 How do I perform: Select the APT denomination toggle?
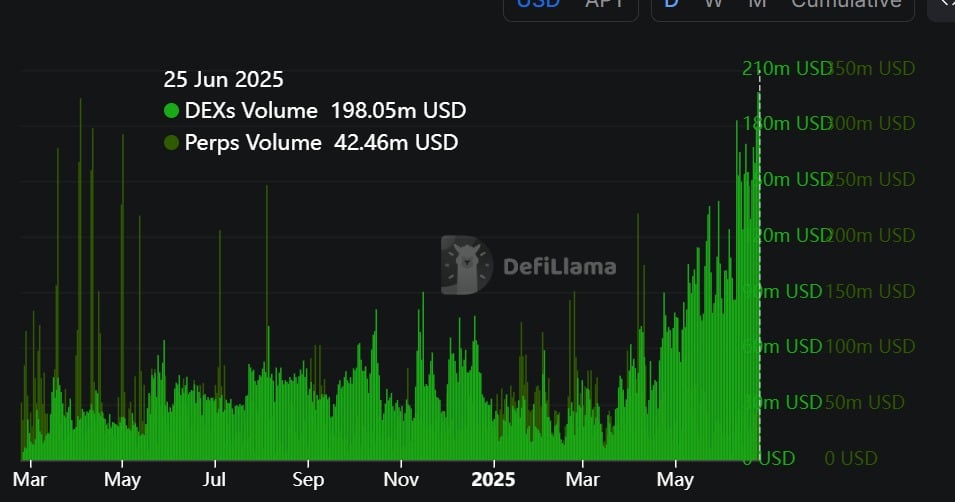pos(604,4)
